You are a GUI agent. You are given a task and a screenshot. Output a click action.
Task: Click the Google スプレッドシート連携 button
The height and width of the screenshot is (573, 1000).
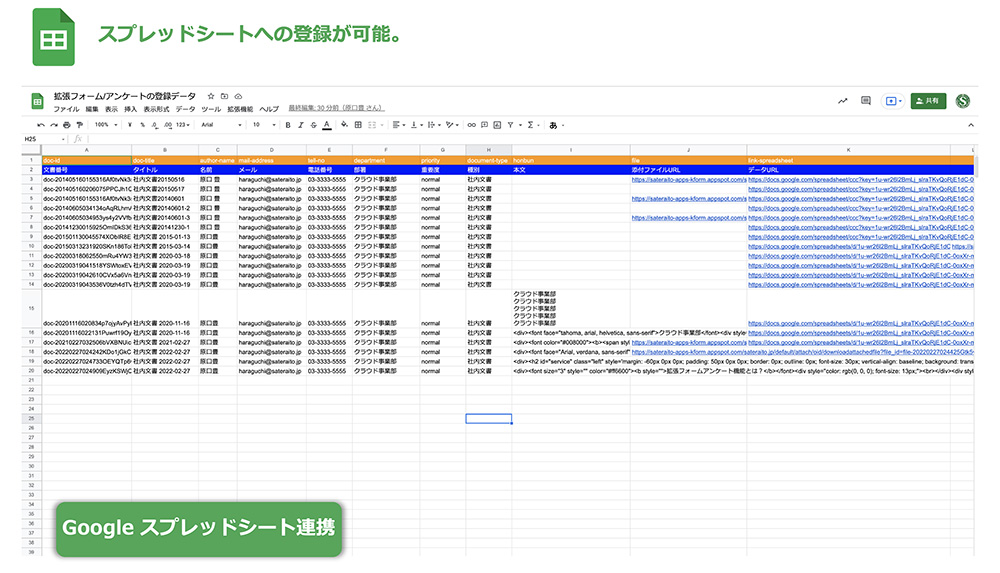pos(199,528)
